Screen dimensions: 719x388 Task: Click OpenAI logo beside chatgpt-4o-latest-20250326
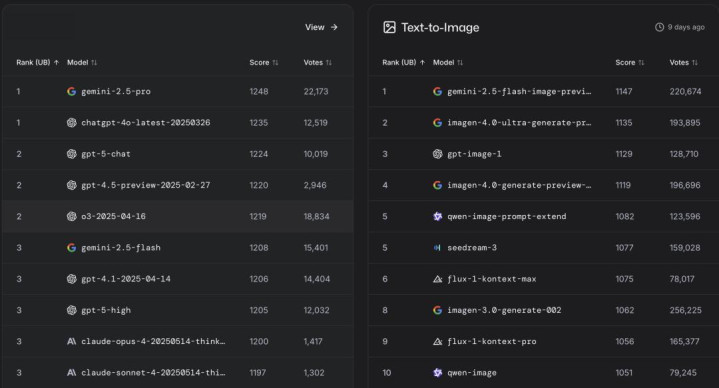72,122
